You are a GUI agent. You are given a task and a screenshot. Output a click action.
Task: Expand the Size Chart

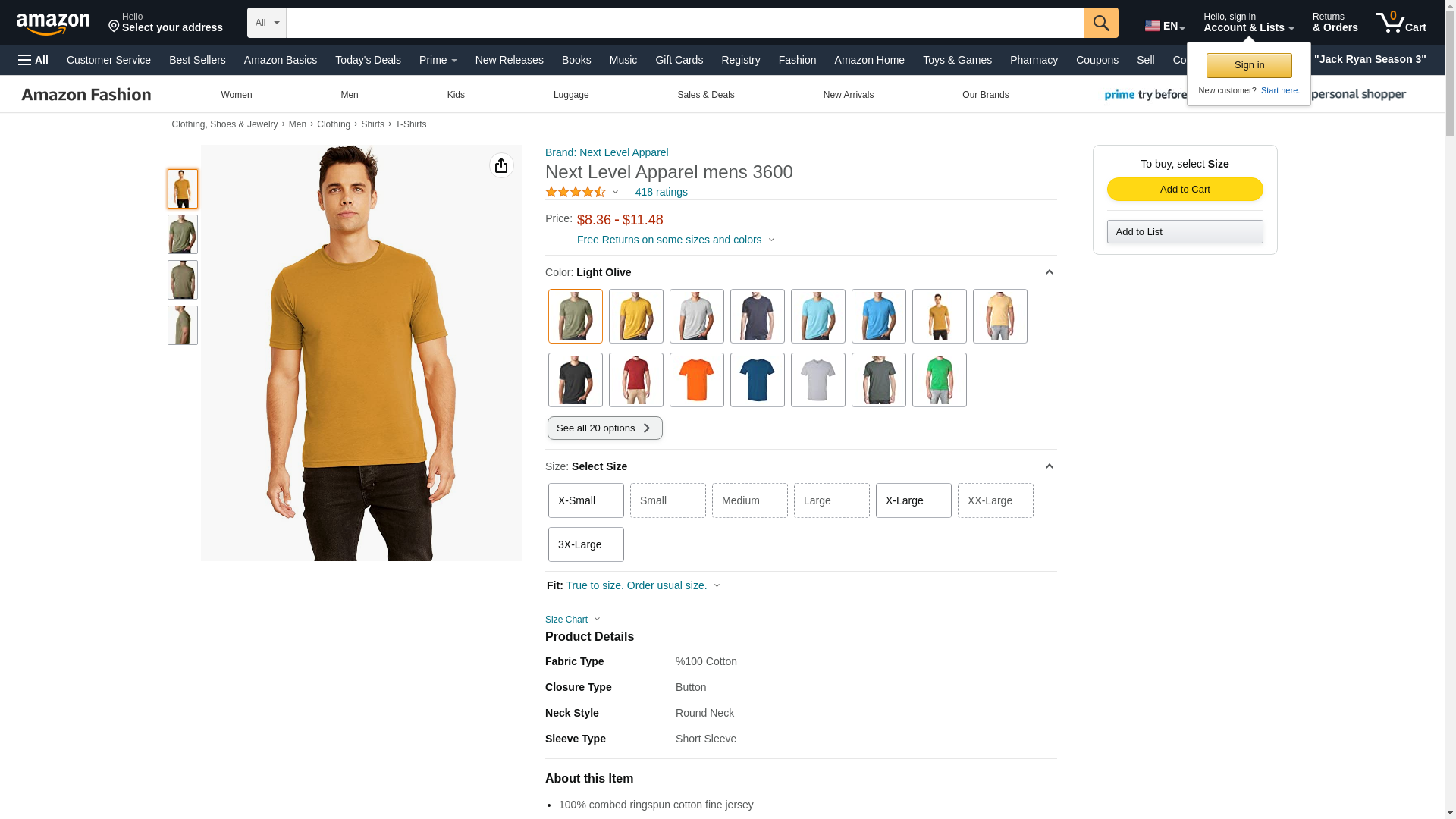[x=573, y=620]
